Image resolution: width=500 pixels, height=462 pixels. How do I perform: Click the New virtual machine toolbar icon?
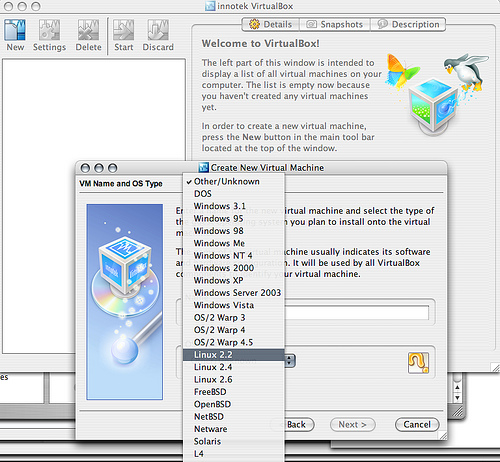15,35
